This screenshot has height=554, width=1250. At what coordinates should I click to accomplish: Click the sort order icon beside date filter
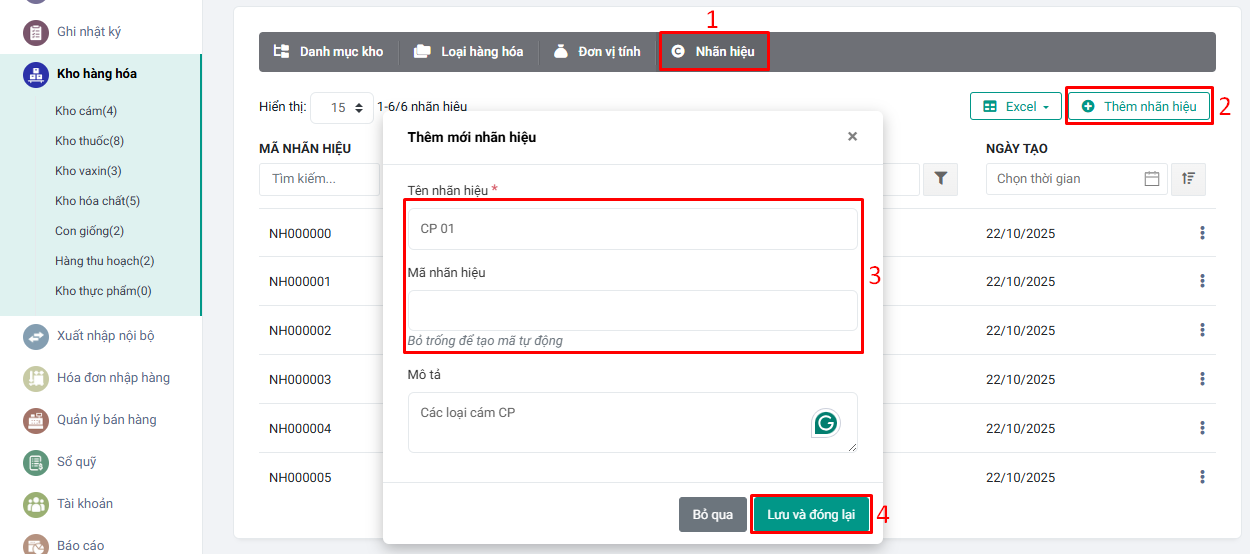click(1188, 179)
